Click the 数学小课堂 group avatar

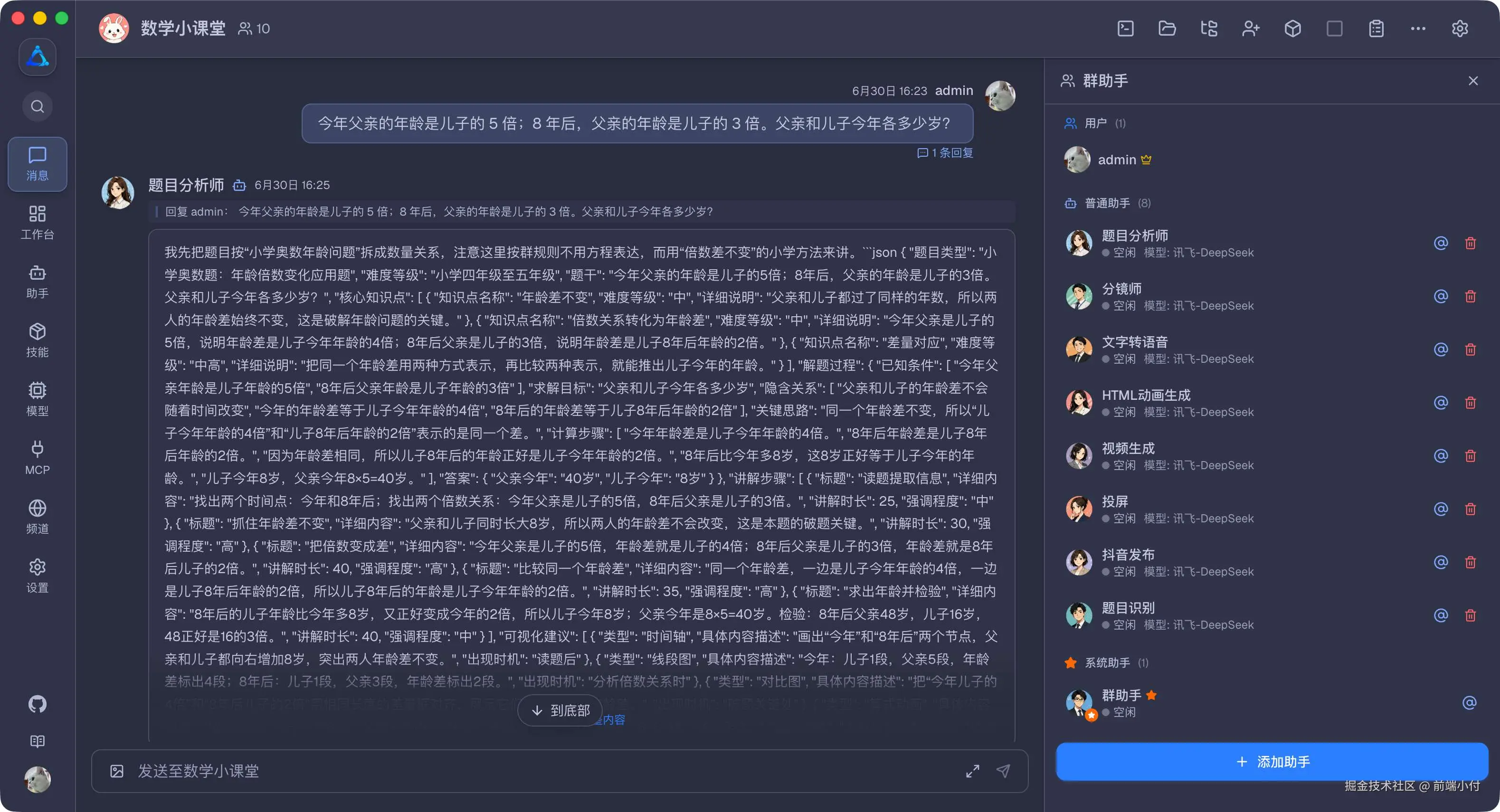[x=114, y=28]
